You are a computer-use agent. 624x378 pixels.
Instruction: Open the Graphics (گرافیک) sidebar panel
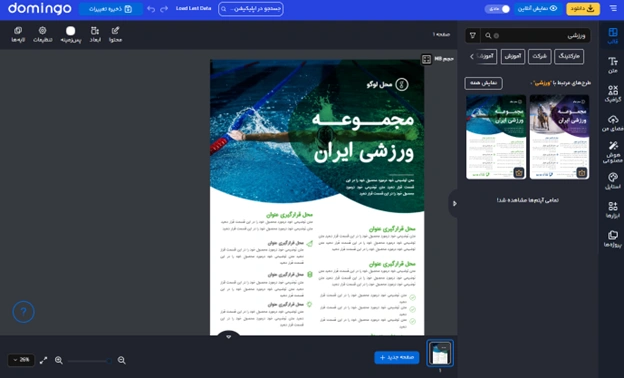[x=613, y=94]
